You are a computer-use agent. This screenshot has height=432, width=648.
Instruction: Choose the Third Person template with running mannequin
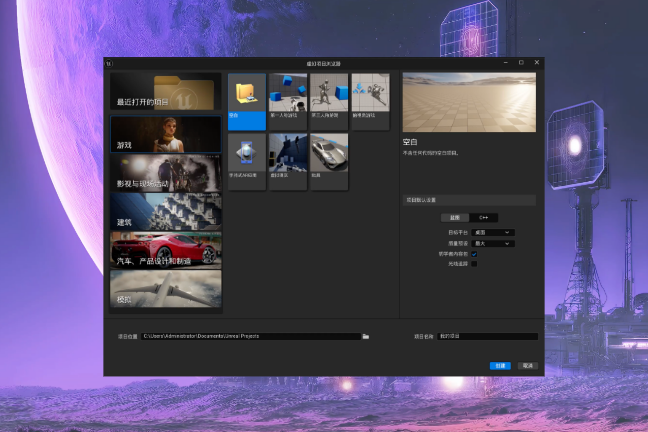click(329, 102)
